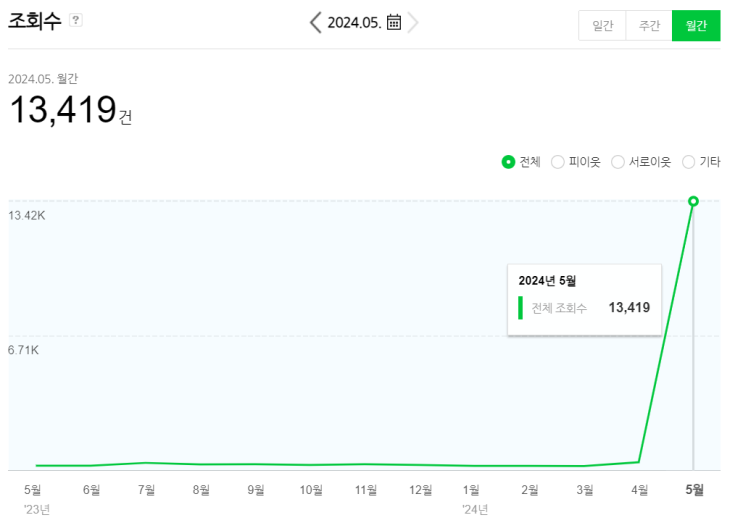
Task: Click the 전체 조회수 tooltip label
Action: click(559, 308)
